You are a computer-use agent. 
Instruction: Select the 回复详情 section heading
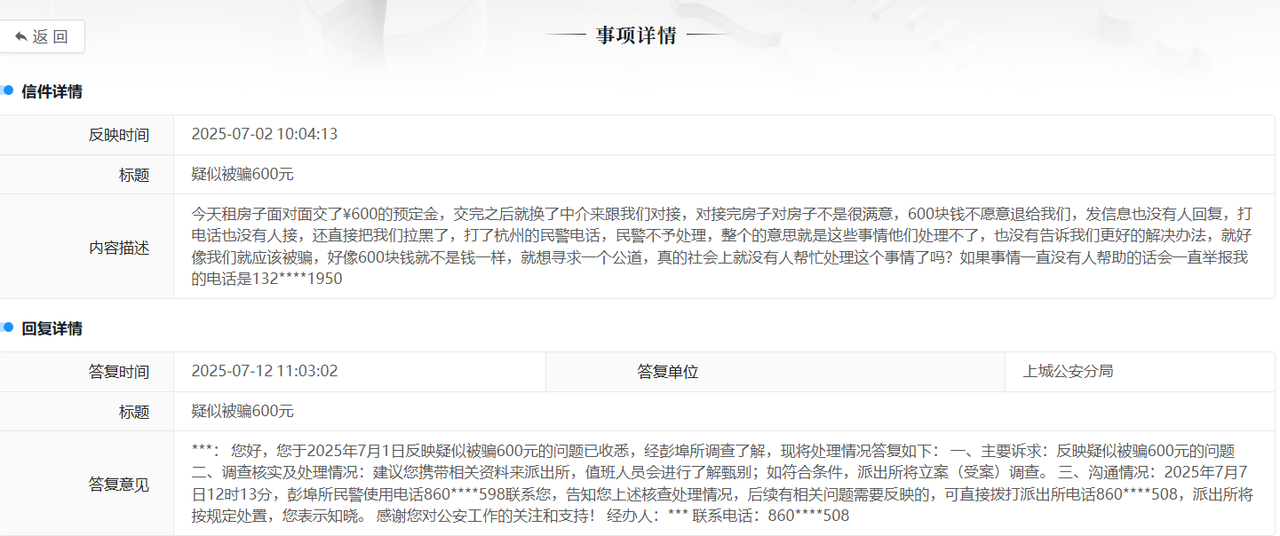coord(52,329)
